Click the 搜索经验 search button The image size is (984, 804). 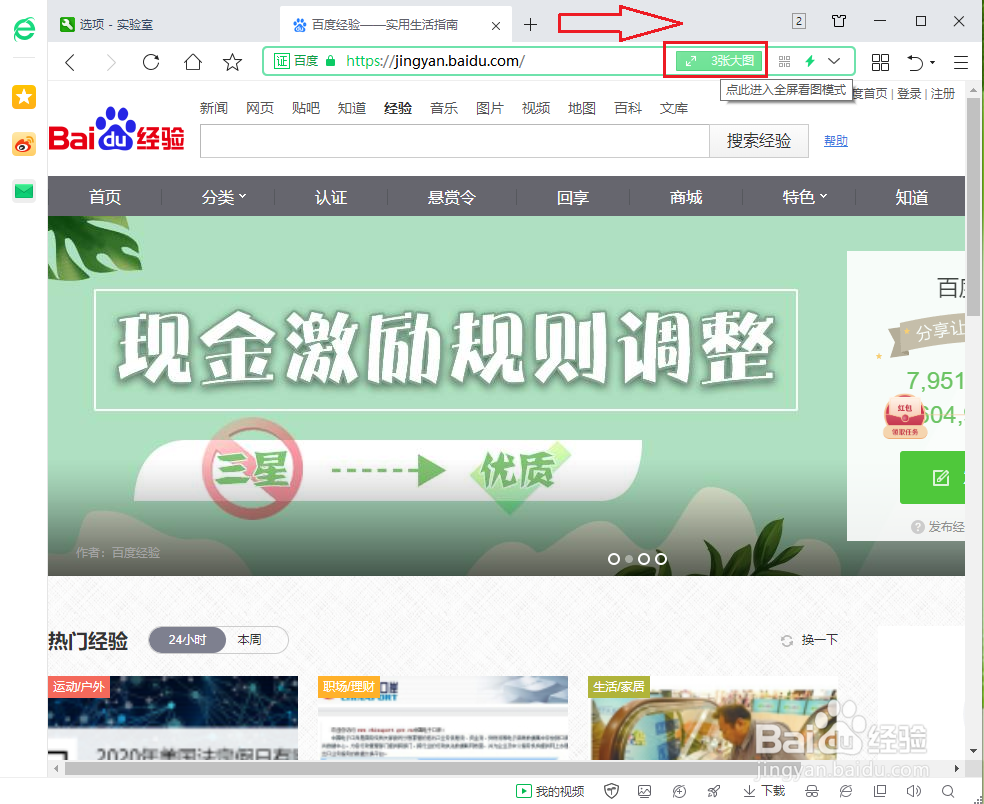pos(758,141)
